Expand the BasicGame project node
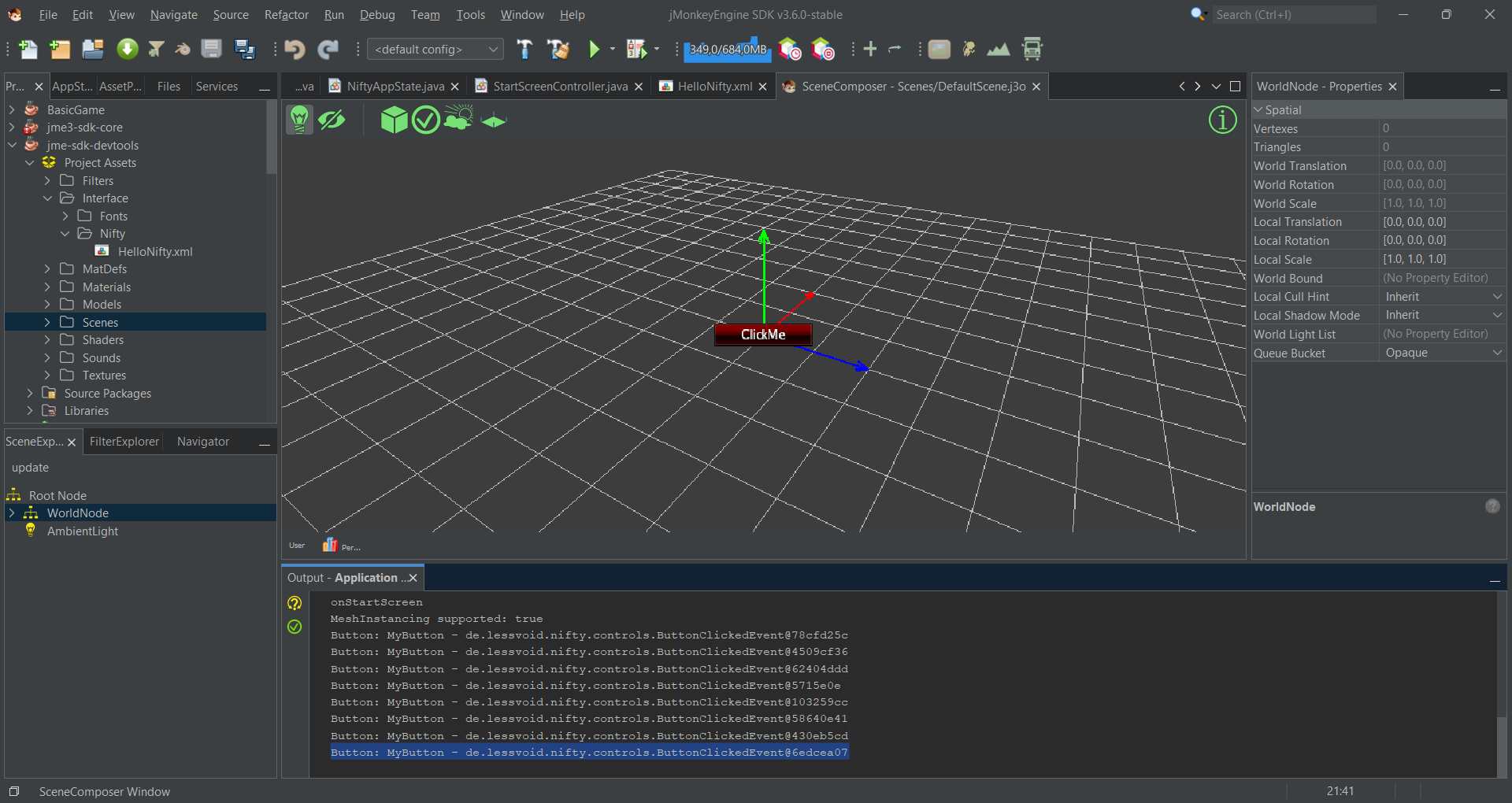Image resolution: width=1512 pixels, height=803 pixels. pos(12,109)
